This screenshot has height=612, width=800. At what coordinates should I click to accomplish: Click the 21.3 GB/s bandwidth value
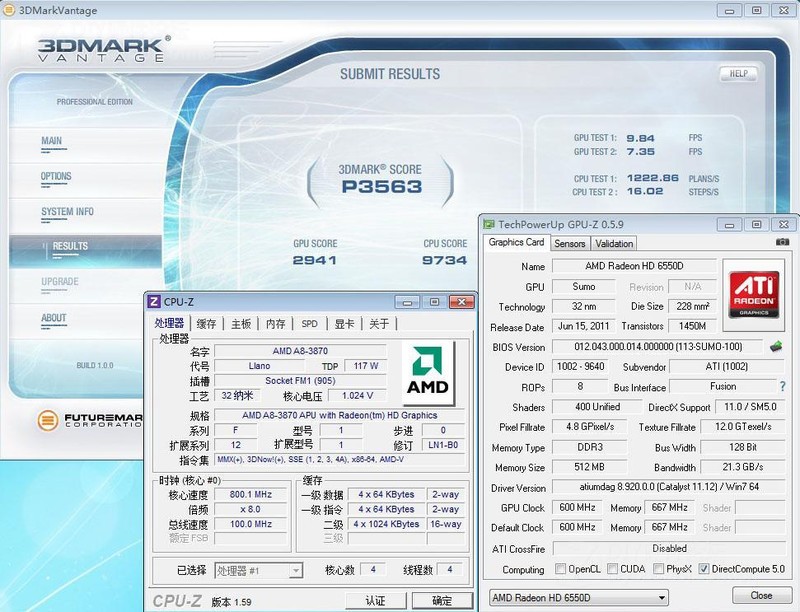click(742, 467)
